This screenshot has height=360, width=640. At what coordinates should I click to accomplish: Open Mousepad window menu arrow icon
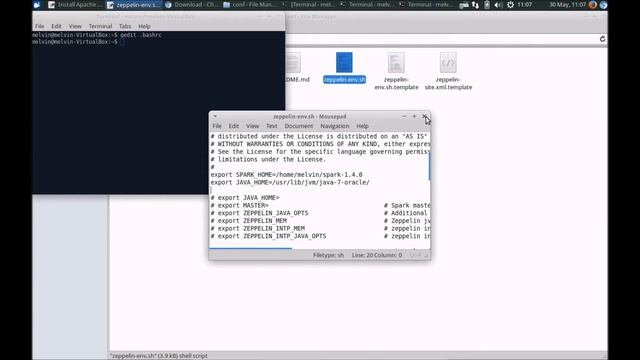(215, 116)
